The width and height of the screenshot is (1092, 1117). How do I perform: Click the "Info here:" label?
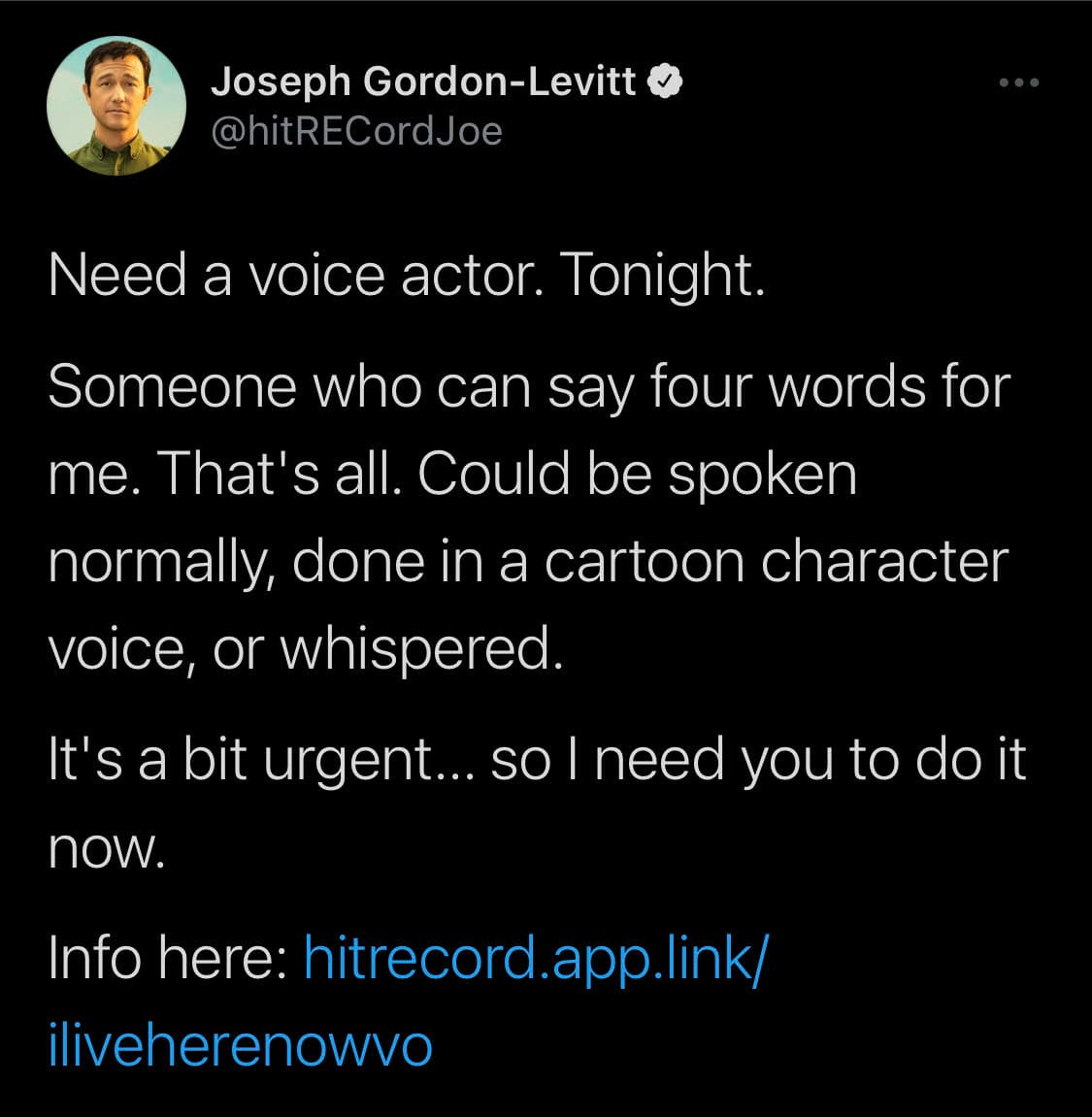click(165, 958)
